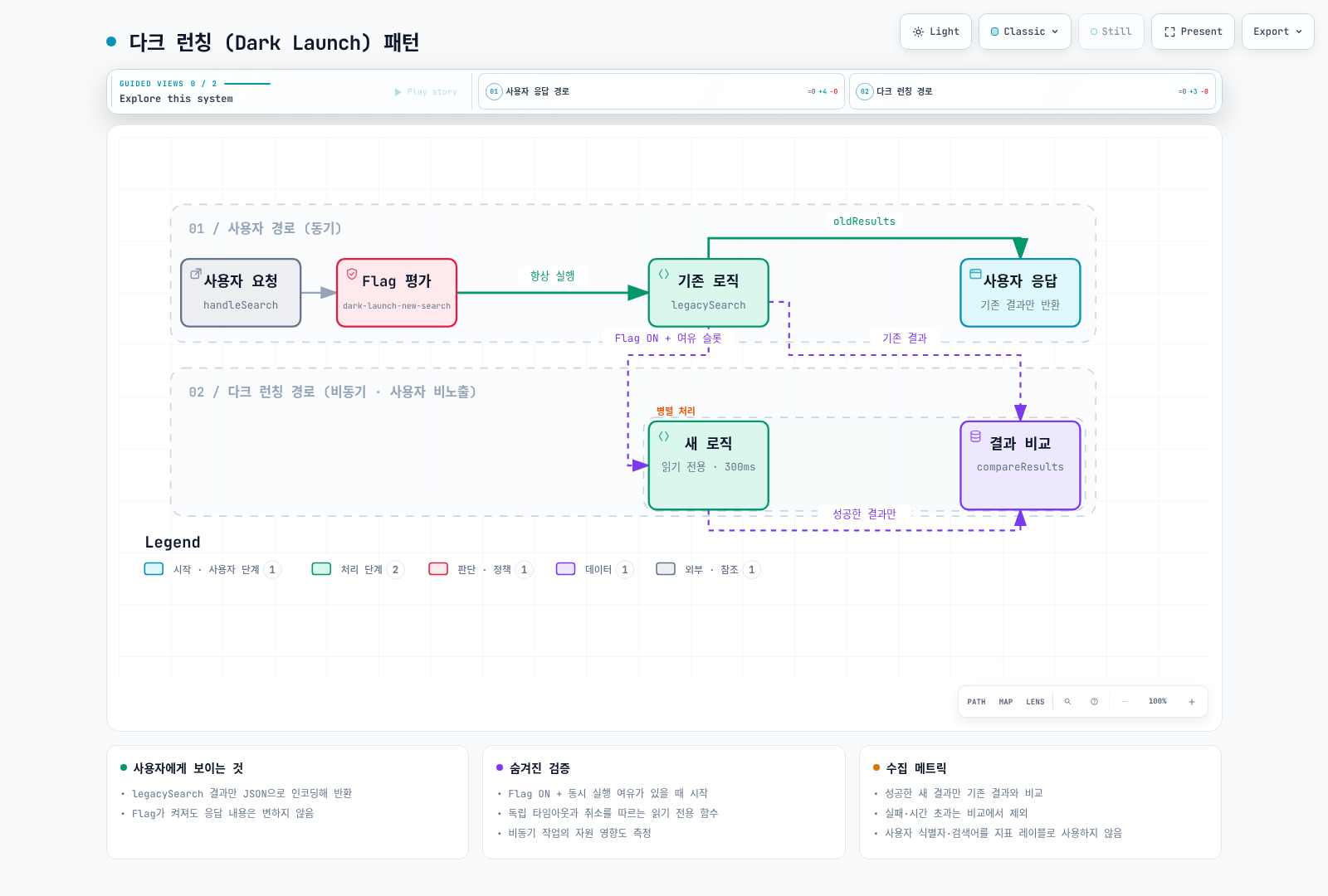
Task: Click the Flag ON + 여유 슬롯 label
Action: pyautogui.click(x=668, y=338)
